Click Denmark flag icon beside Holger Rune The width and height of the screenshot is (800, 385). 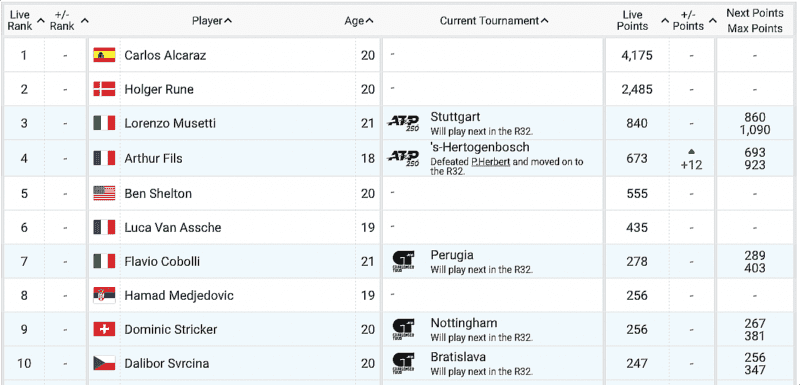pos(104,89)
